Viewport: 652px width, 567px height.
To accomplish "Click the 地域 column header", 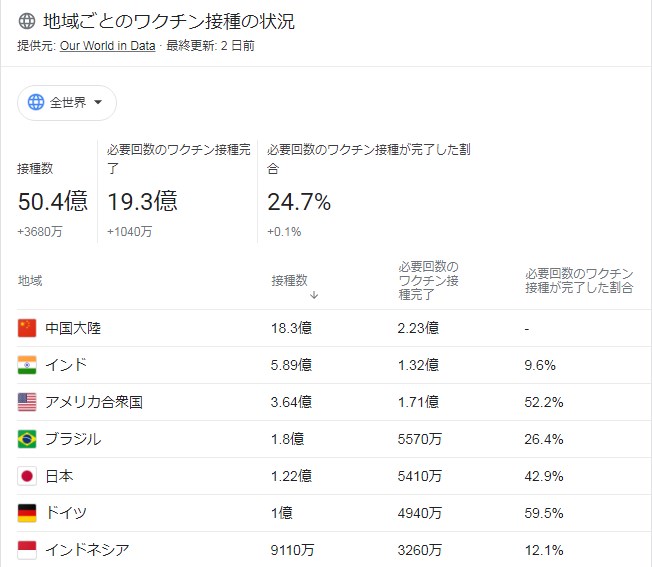I will point(30,281).
